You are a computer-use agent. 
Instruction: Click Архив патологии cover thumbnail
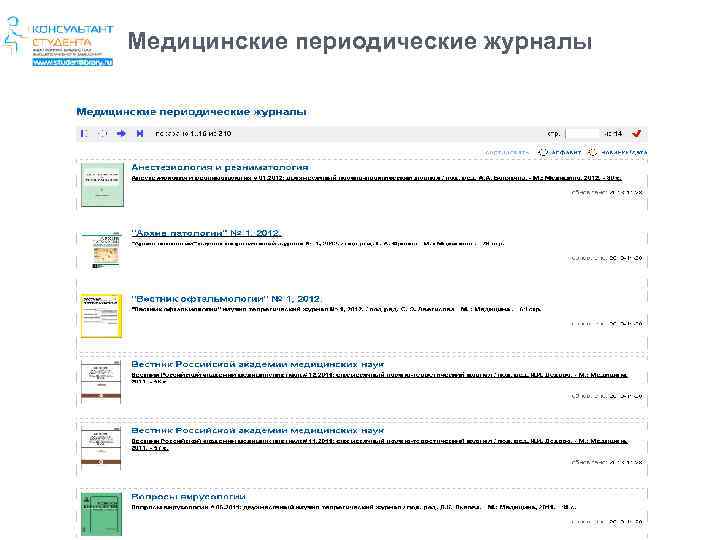(x=102, y=251)
